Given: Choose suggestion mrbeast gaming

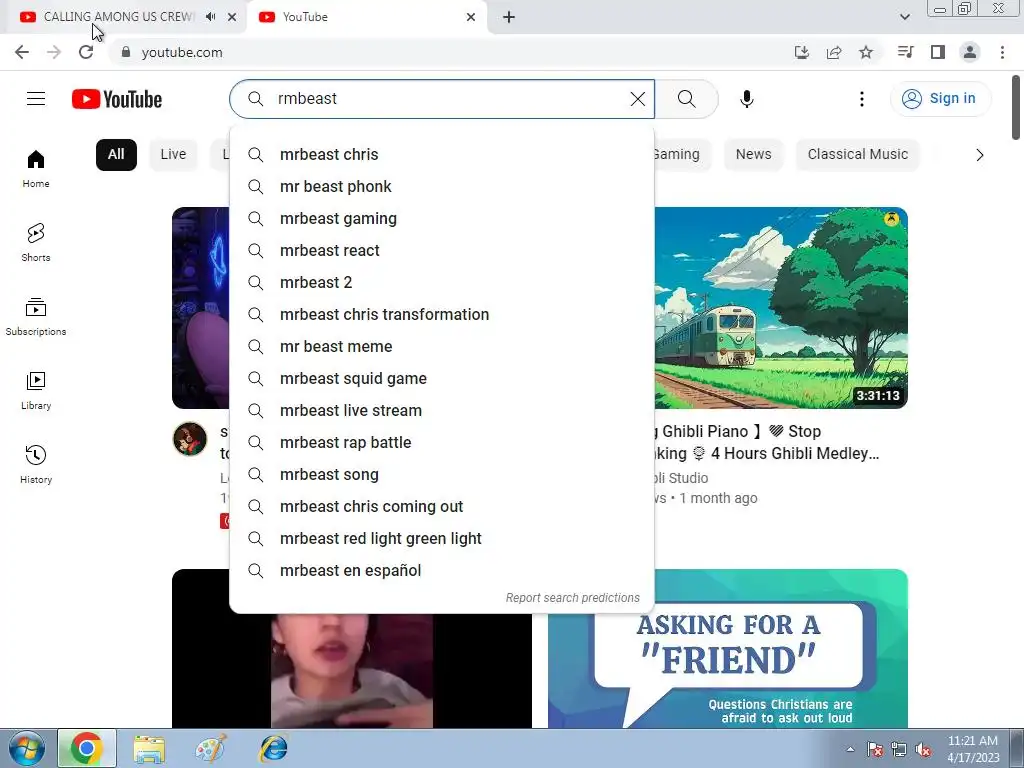Looking at the screenshot, I should coord(442,219).
